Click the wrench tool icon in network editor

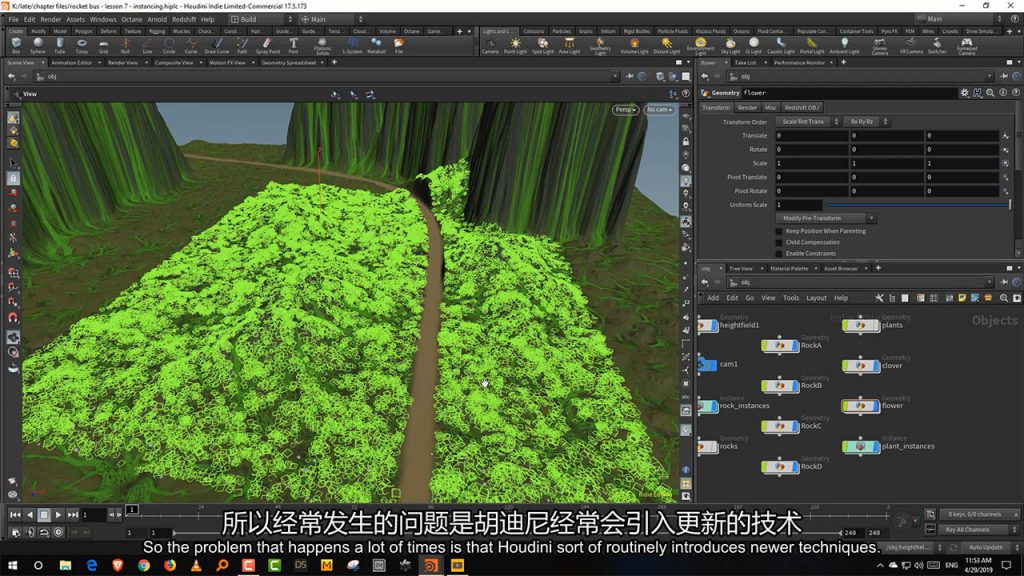880,298
